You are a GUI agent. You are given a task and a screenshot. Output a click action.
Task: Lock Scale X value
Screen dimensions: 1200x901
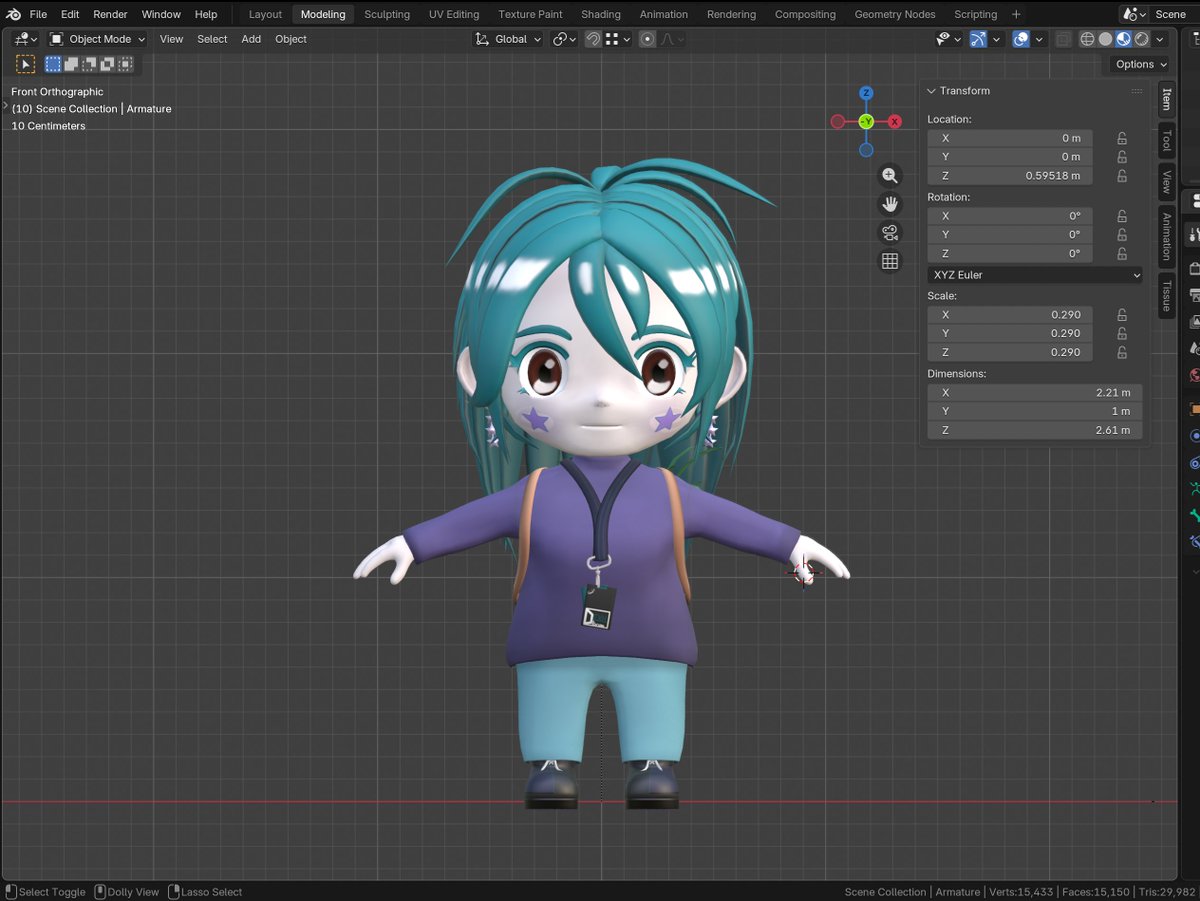click(x=1122, y=314)
